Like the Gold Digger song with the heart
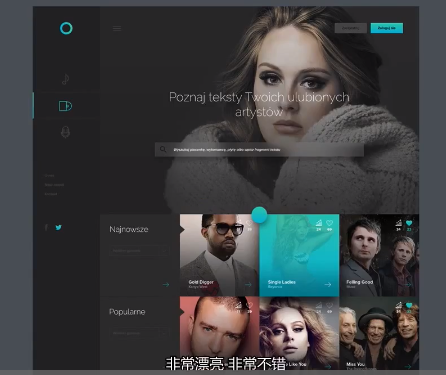 pos(249,223)
